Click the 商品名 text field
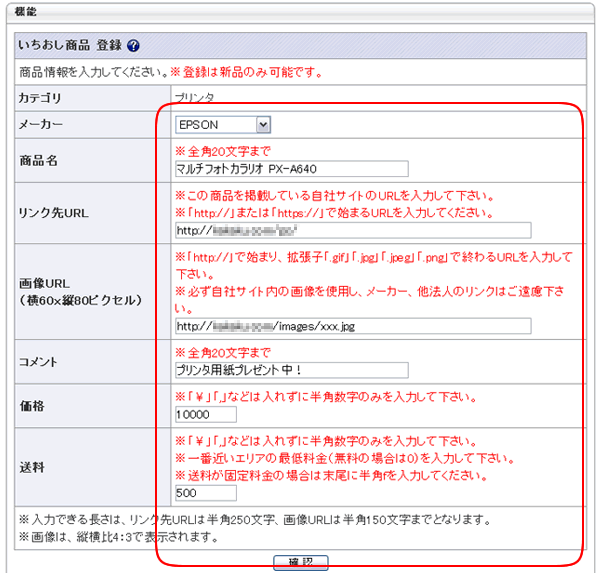 291,169
